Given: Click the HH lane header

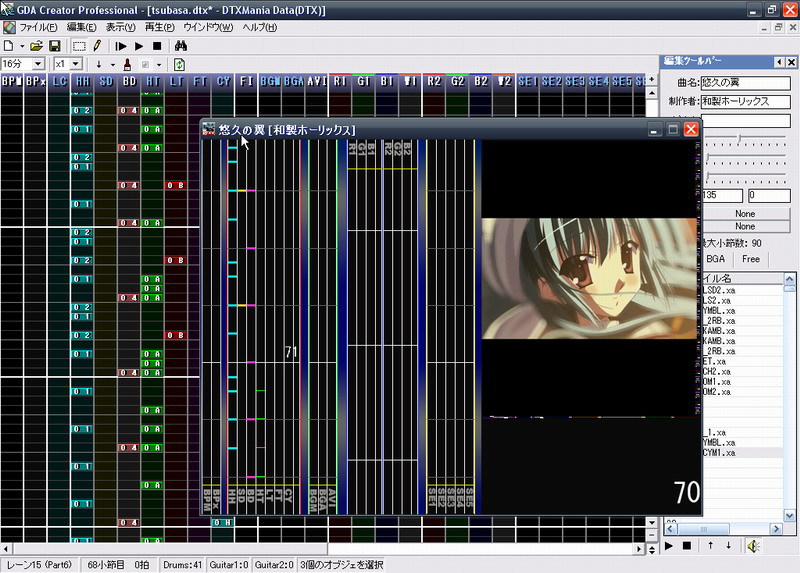Looking at the screenshot, I should [82, 82].
